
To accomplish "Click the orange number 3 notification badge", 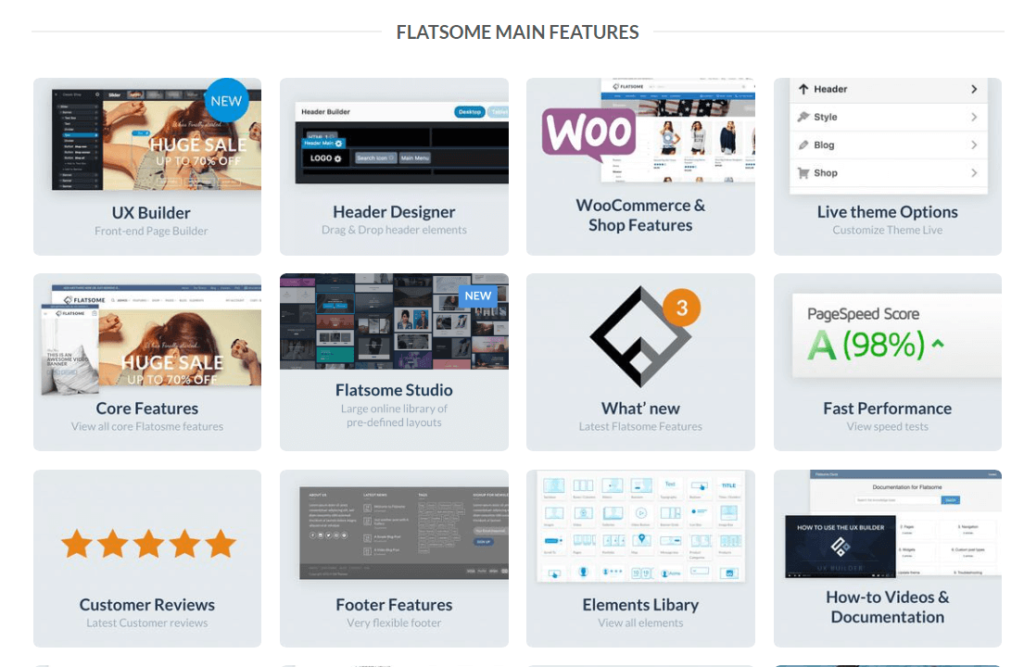I will [682, 308].
